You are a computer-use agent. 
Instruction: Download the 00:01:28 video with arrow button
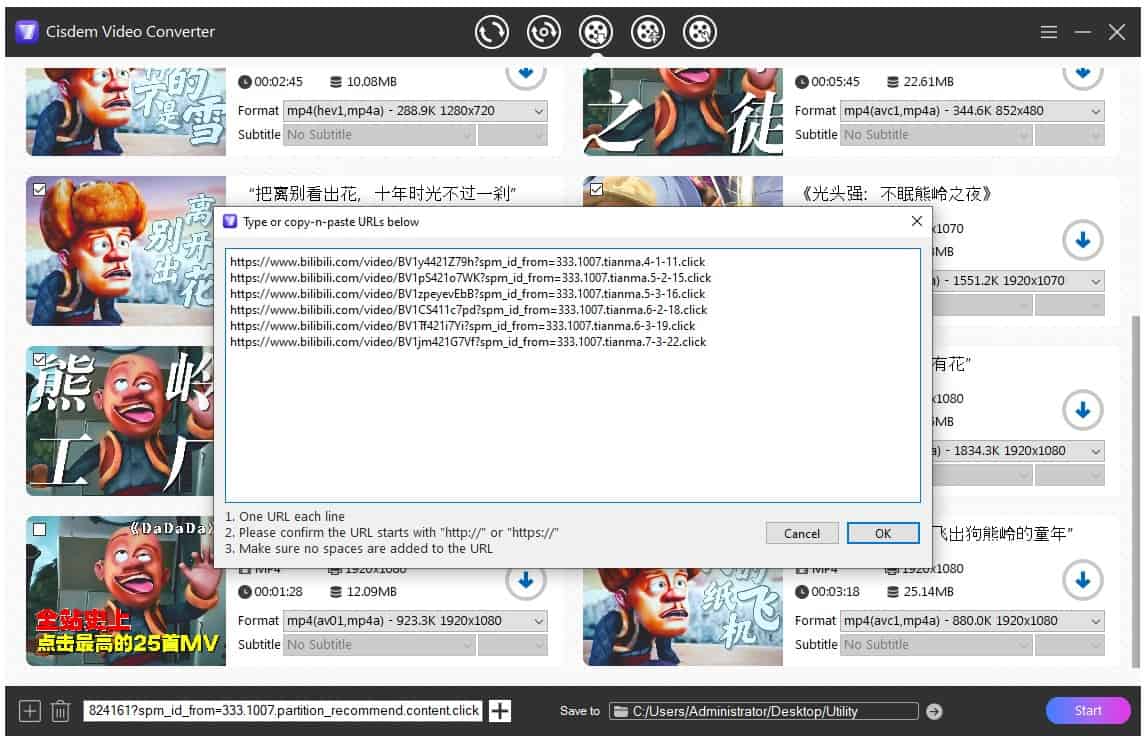(525, 582)
